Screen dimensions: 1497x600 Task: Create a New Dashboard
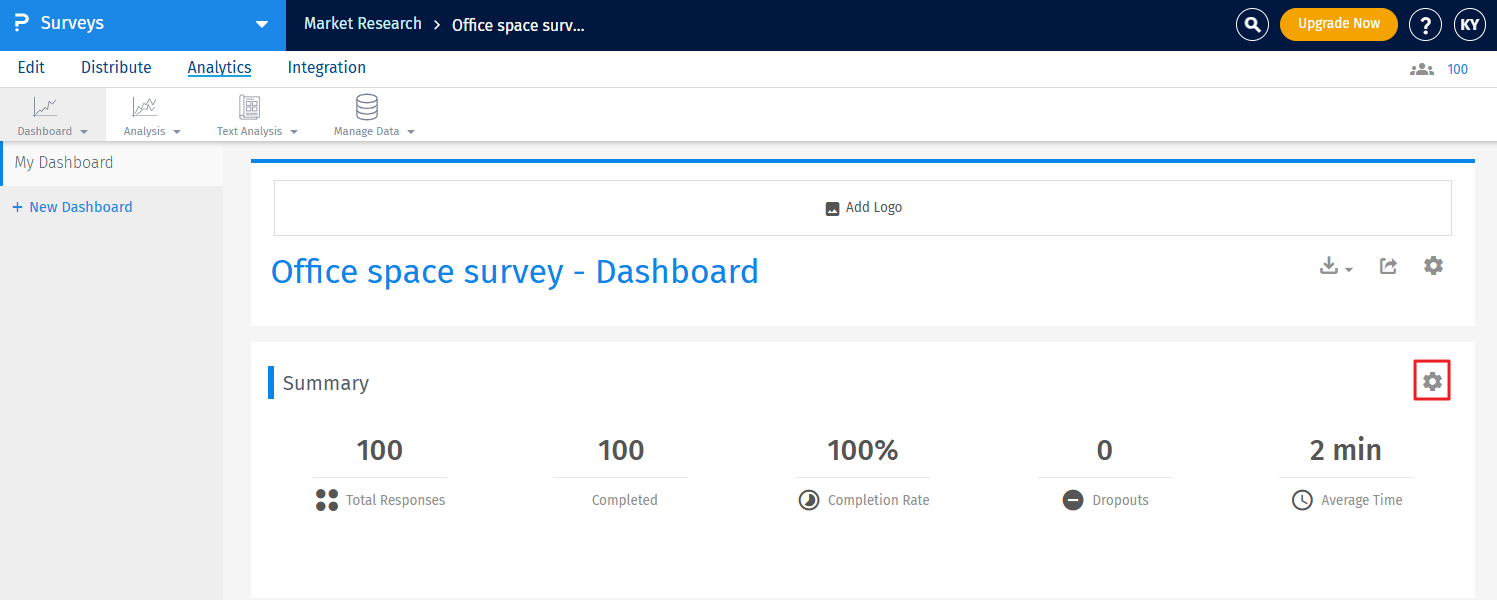72,206
